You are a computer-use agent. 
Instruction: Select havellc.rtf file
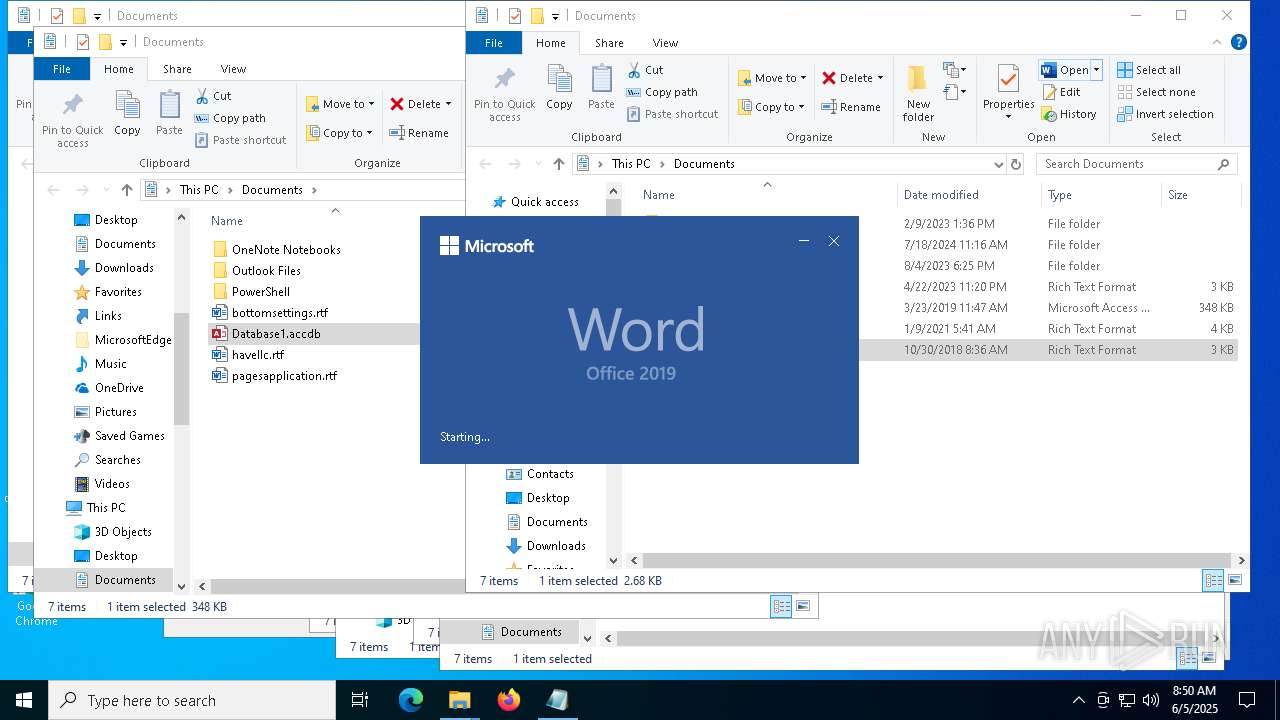(258, 355)
